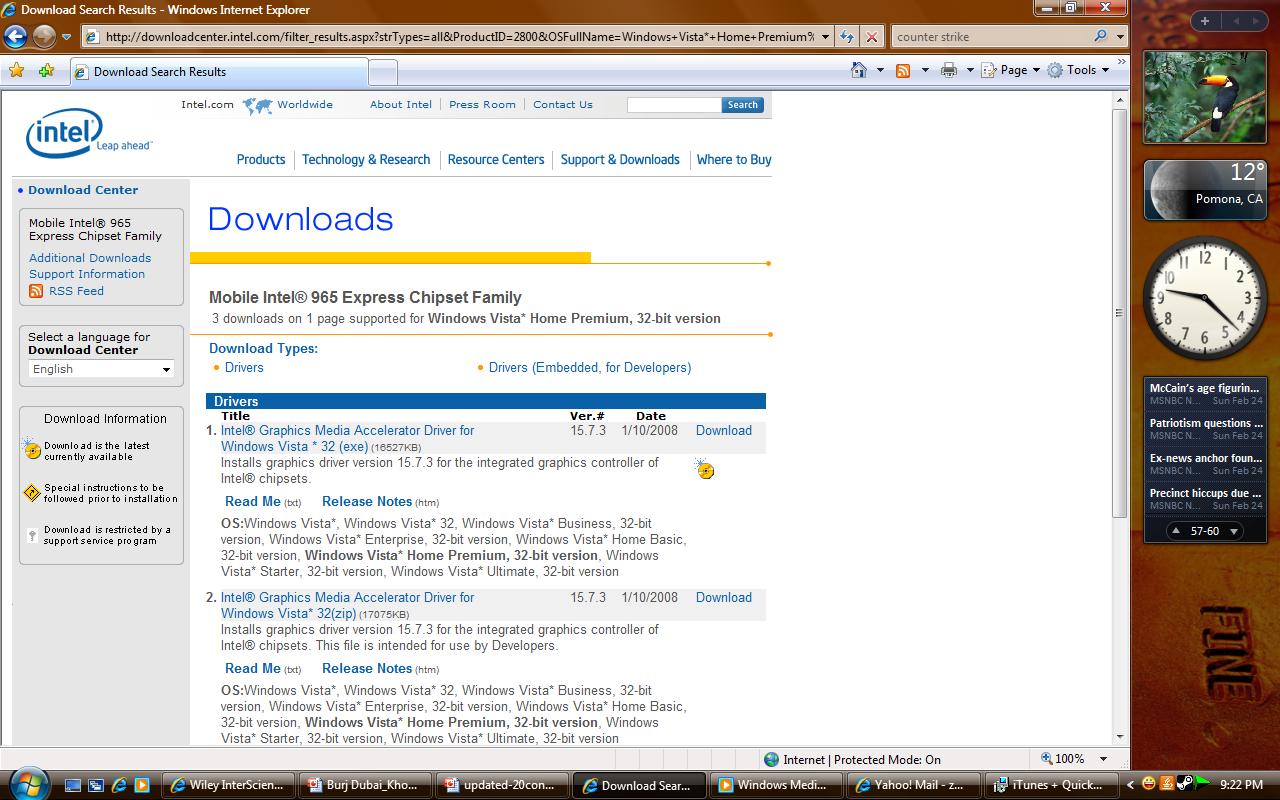Click the toucan slideshow gadget picture
The width and height of the screenshot is (1280, 800).
pyautogui.click(x=1204, y=97)
